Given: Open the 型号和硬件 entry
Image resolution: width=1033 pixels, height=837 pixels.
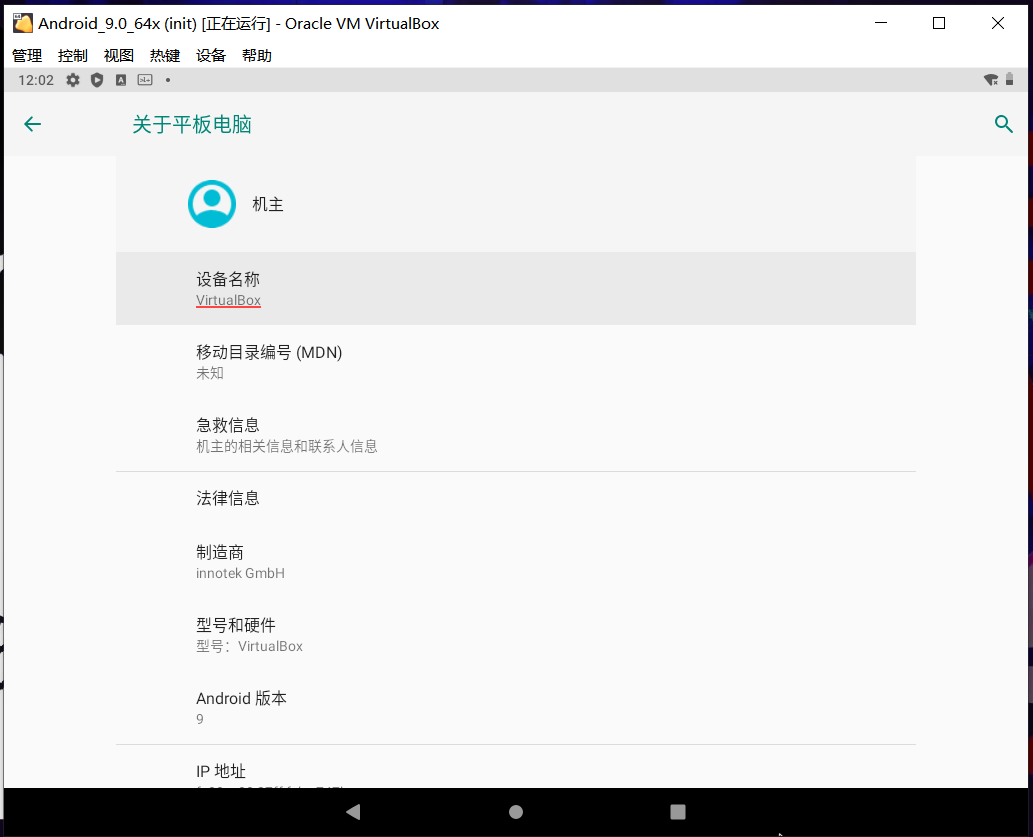Looking at the screenshot, I should click(516, 635).
